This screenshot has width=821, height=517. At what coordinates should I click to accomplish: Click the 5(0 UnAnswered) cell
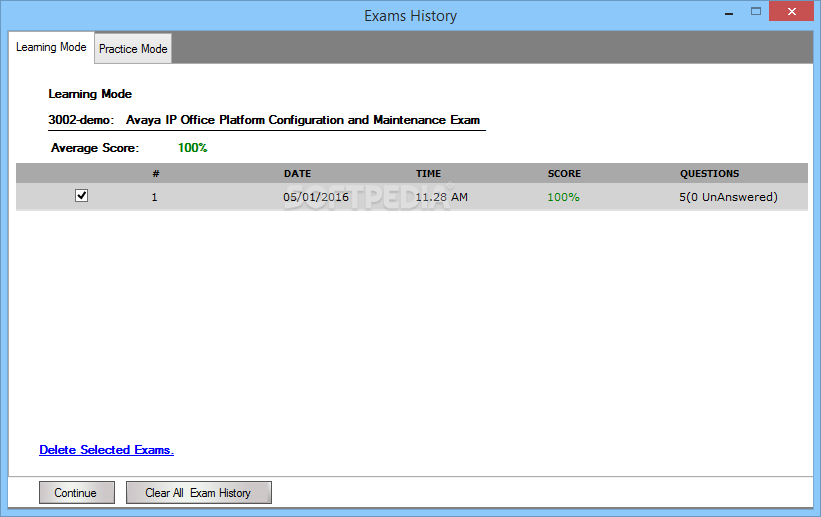pos(728,197)
